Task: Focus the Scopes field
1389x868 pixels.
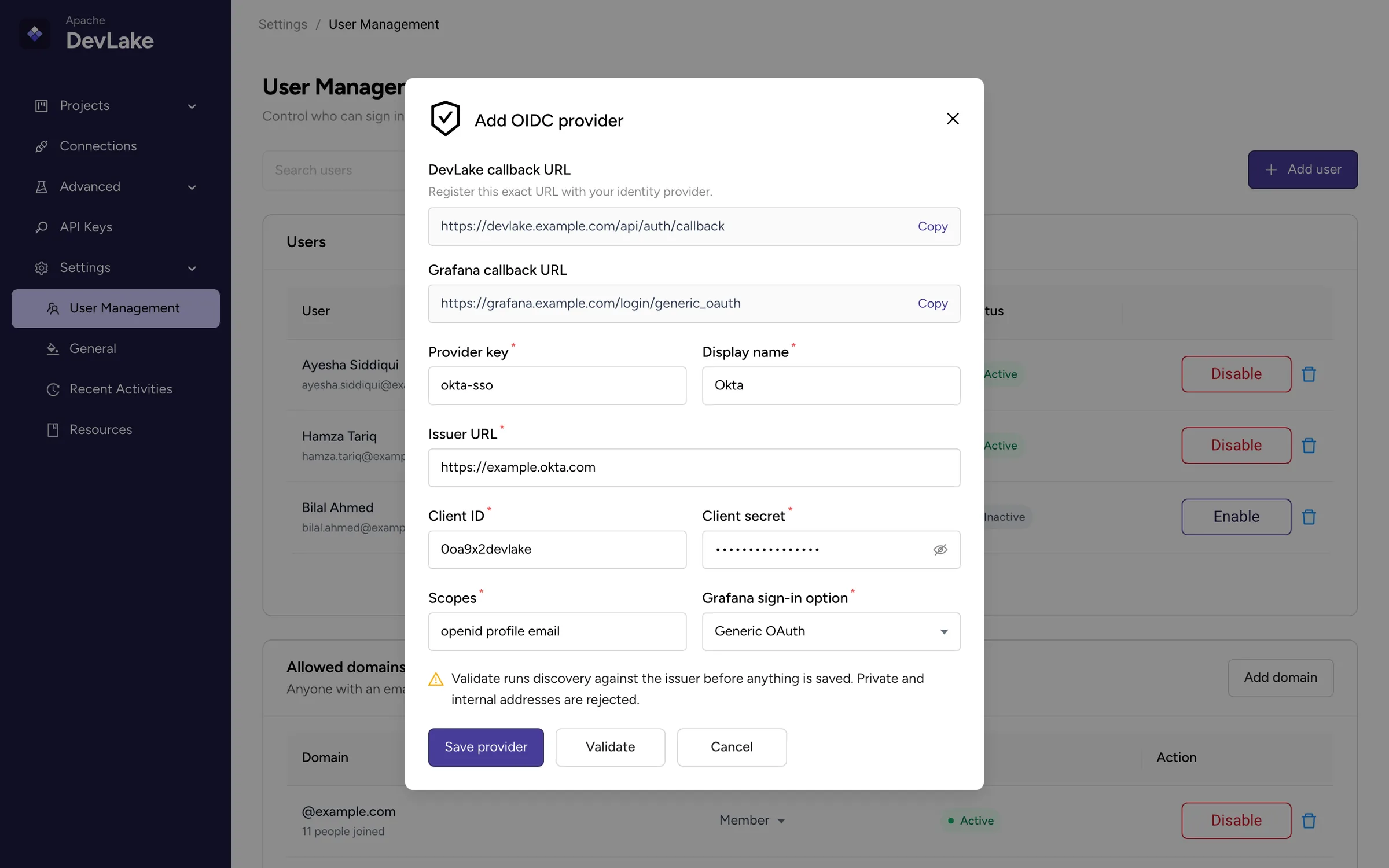Action: click(x=557, y=631)
